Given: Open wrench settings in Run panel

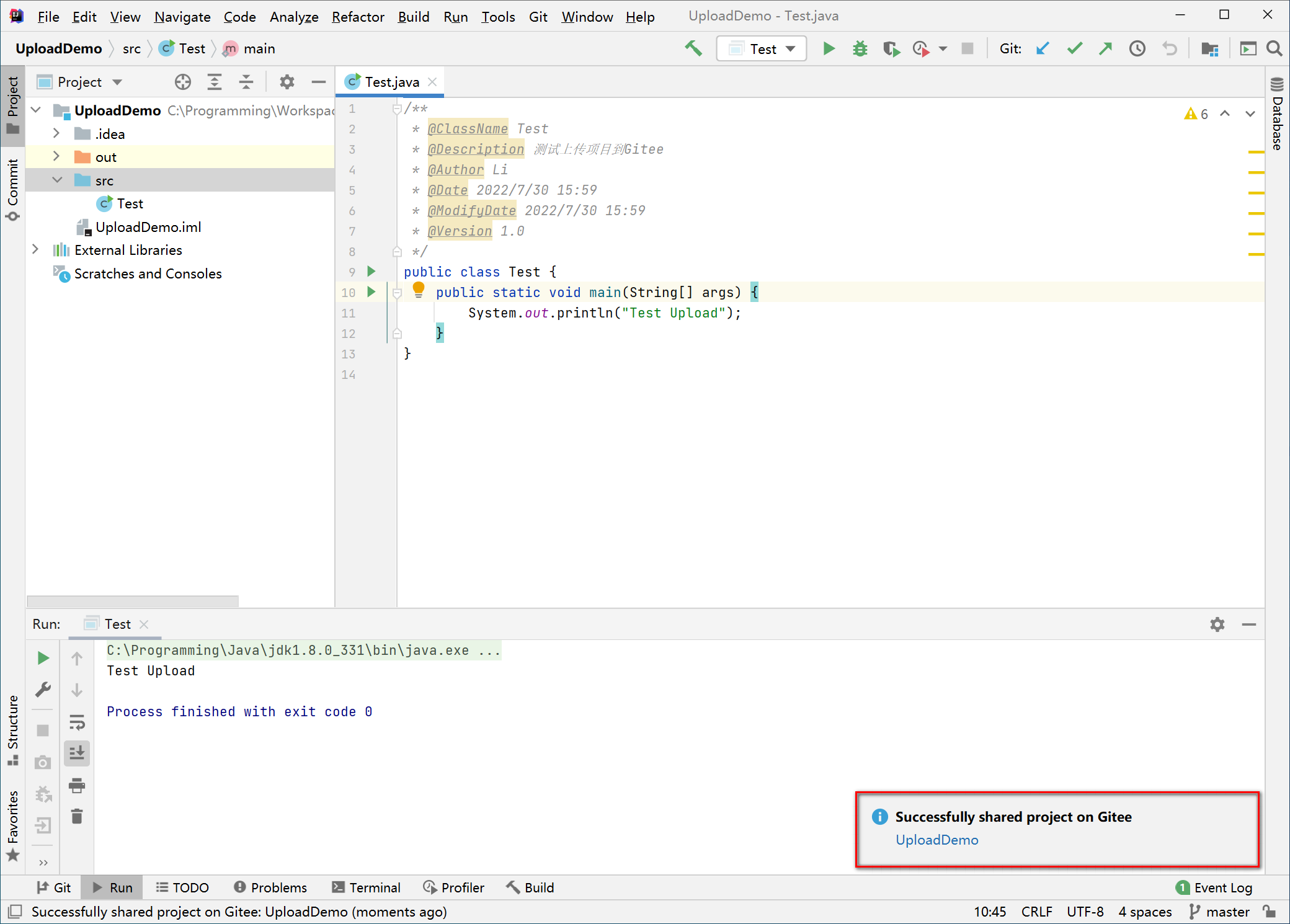Looking at the screenshot, I should [x=43, y=690].
